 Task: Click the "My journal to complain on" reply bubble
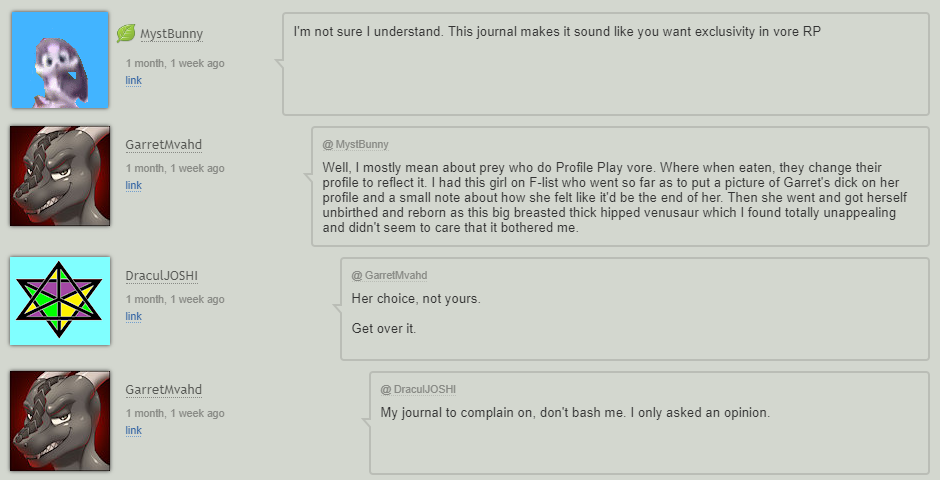(x=649, y=423)
